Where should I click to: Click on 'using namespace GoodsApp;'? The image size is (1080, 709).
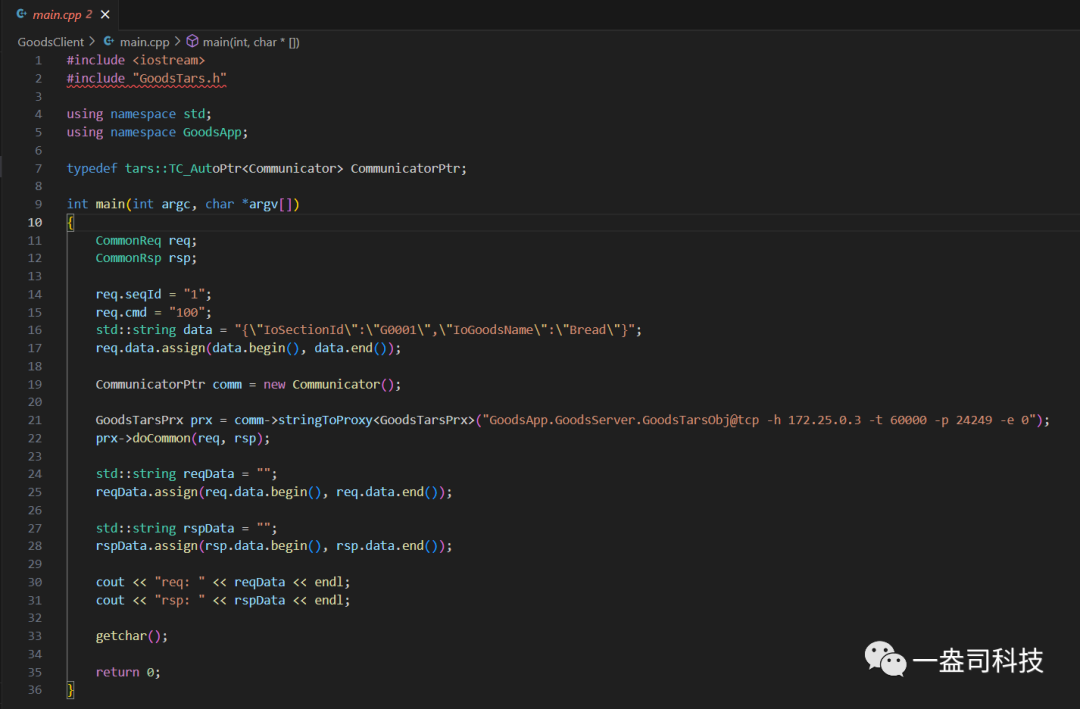[157, 132]
